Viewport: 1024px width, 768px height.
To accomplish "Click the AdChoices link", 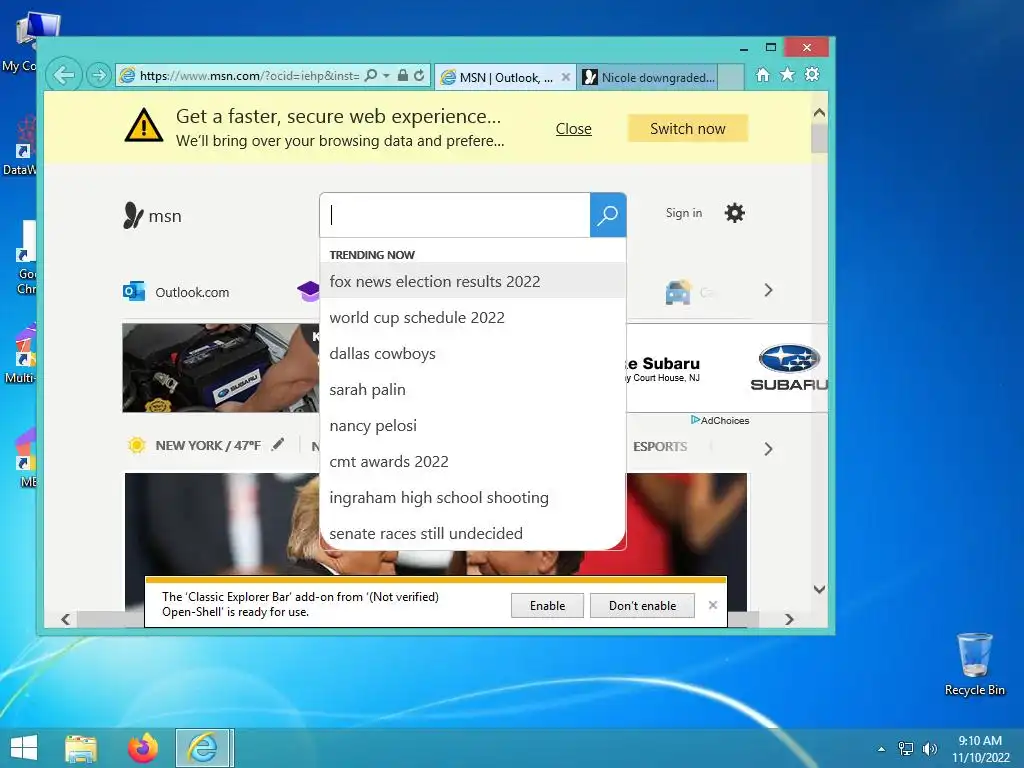I will point(720,421).
